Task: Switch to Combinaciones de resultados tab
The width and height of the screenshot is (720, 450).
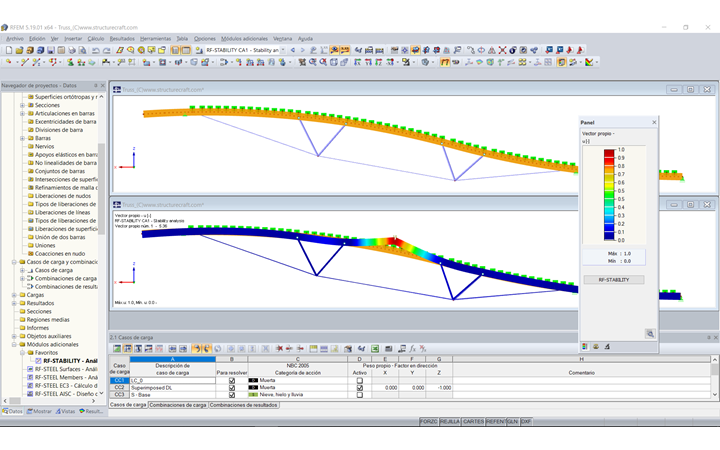Action: [243, 405]
